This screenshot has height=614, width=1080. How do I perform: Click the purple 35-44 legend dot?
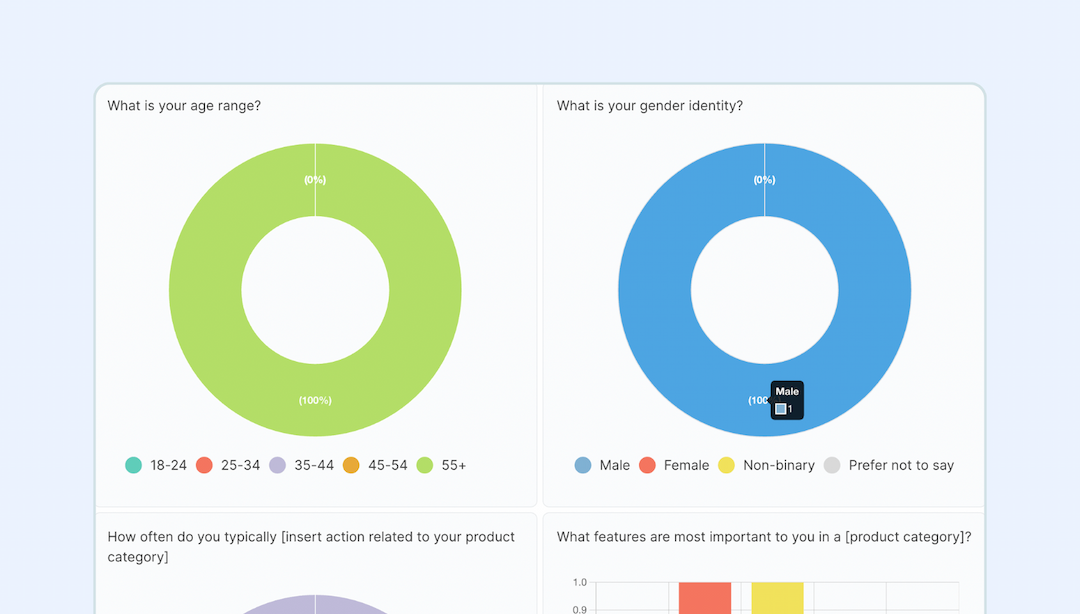point(277,465)
